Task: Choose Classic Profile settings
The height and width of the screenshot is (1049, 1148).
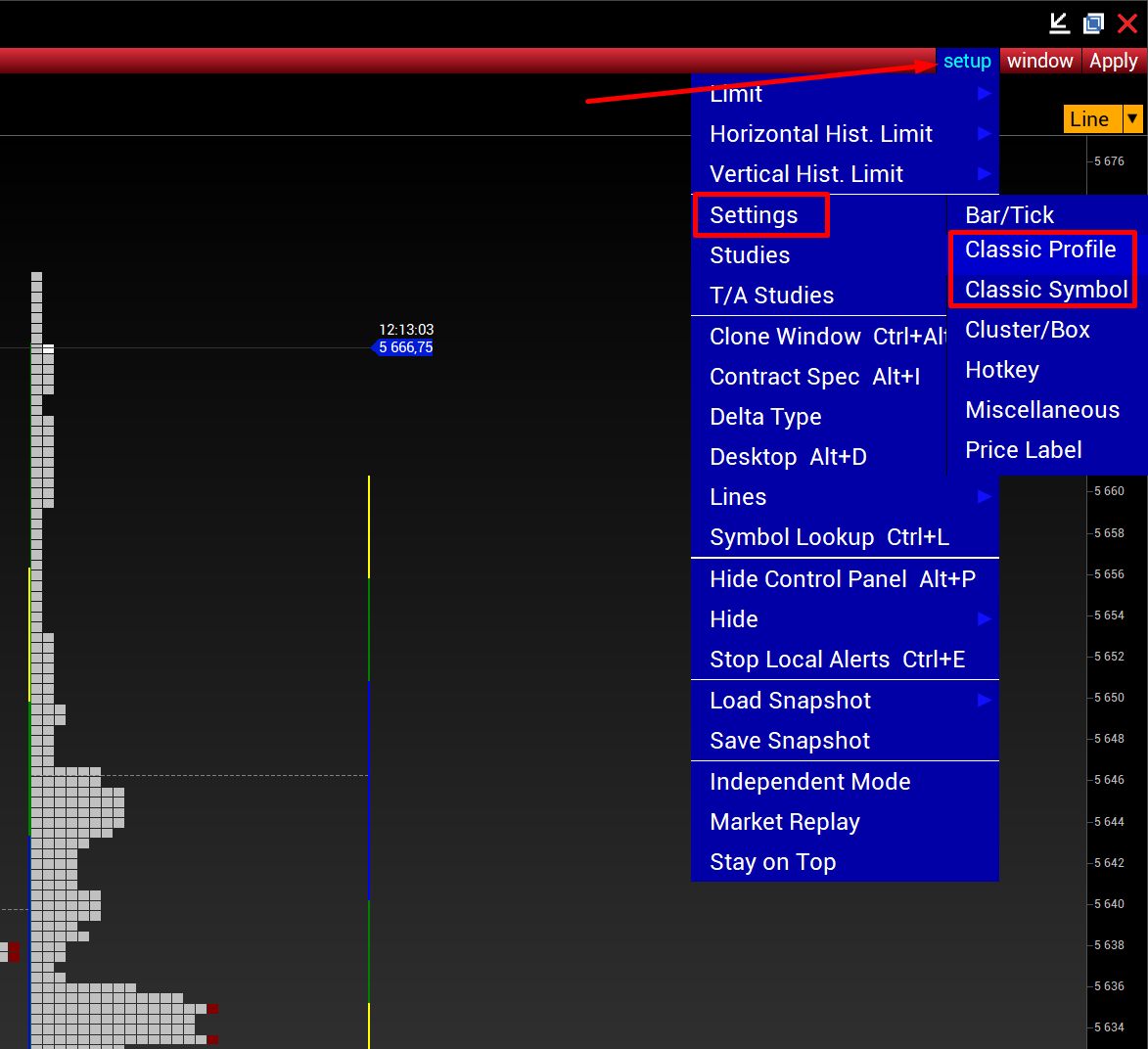Action: click(1040, 250)
